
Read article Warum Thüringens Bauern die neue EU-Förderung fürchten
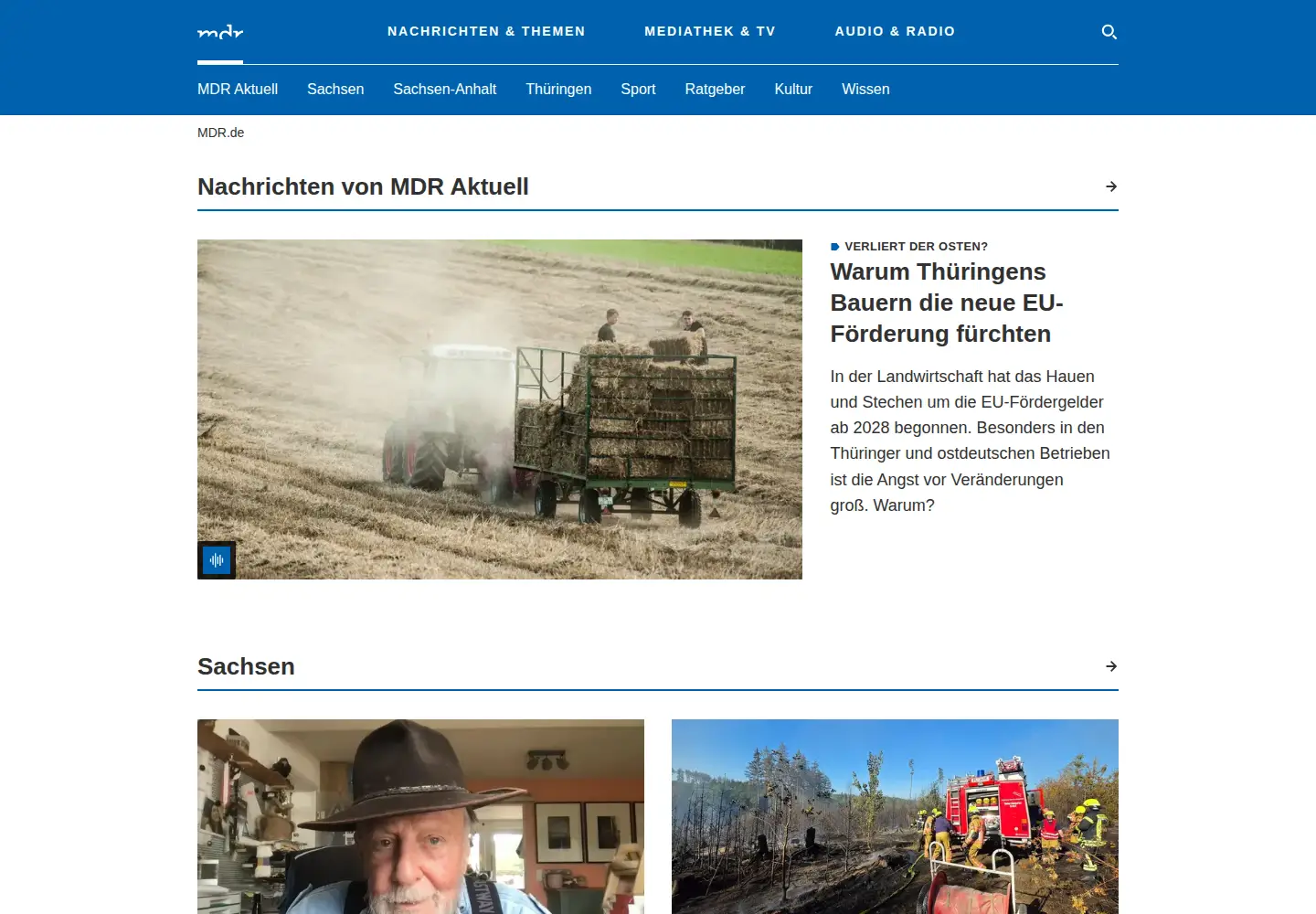(947, 303)
